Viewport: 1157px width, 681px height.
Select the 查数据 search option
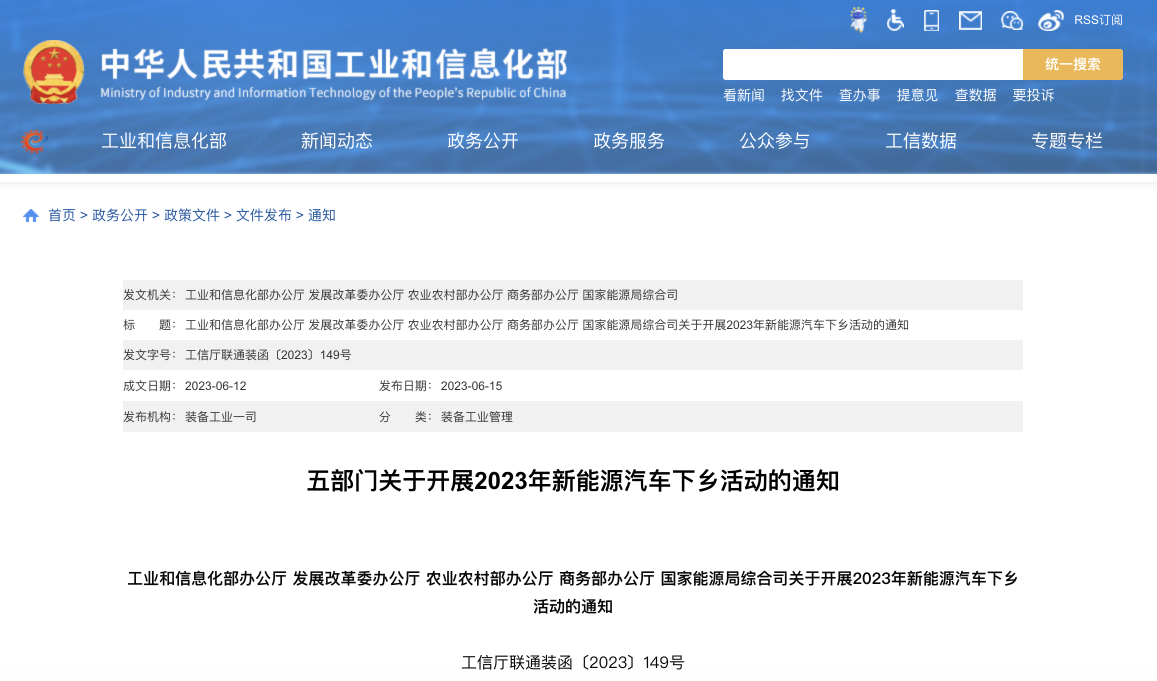click(975, 95)
